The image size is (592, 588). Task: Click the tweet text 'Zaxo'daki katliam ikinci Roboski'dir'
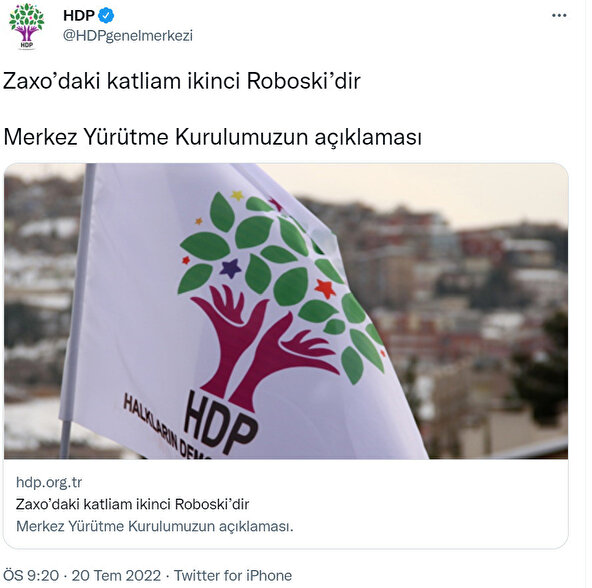point(182,81)
